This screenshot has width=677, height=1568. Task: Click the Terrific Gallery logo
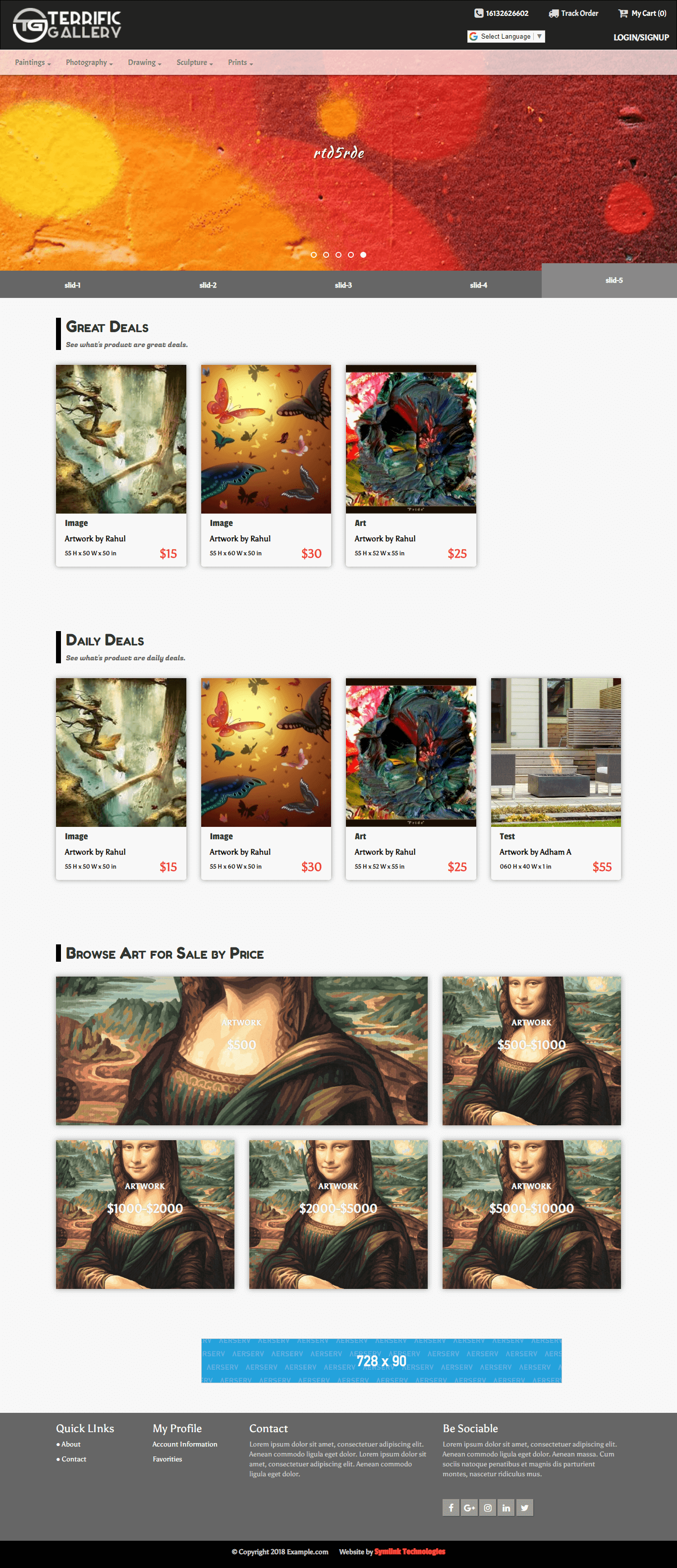(67, 25)
